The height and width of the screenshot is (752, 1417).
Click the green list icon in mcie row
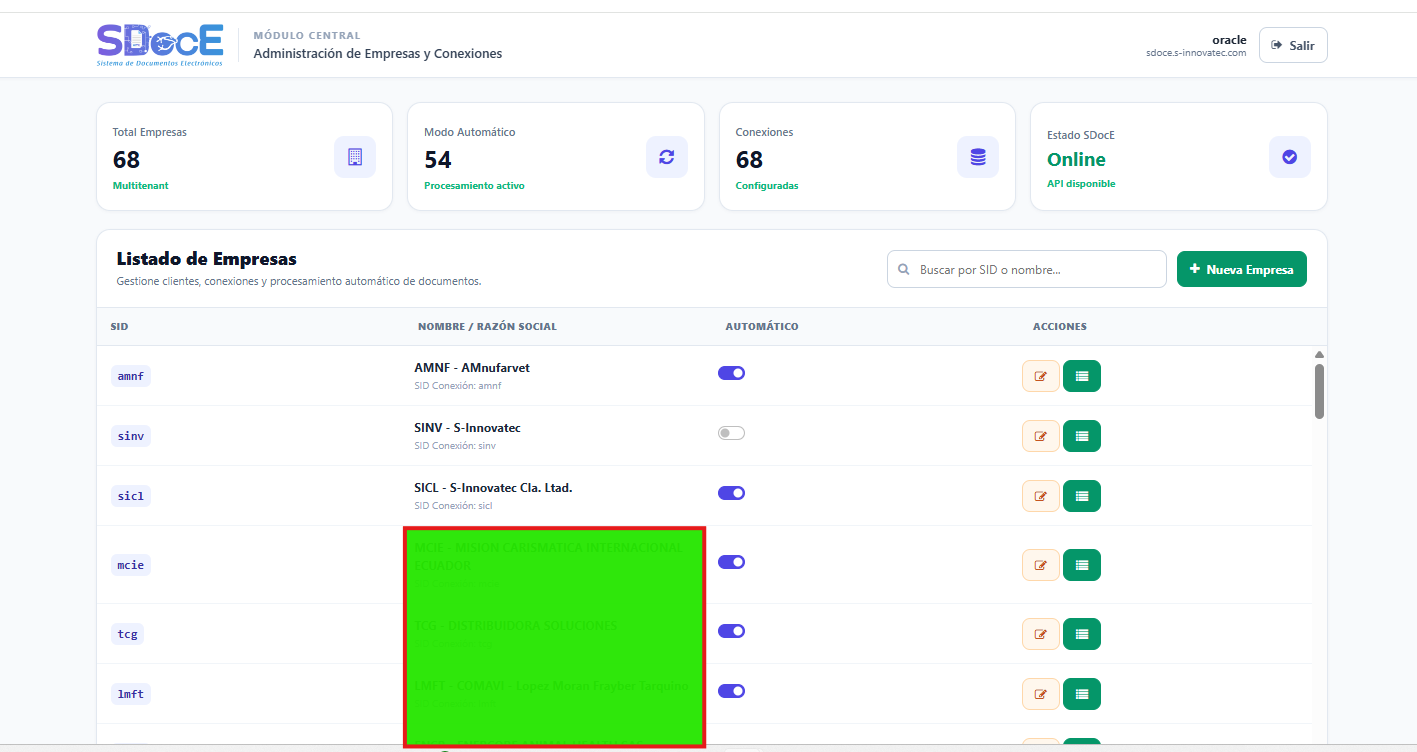pos(1082,565)
